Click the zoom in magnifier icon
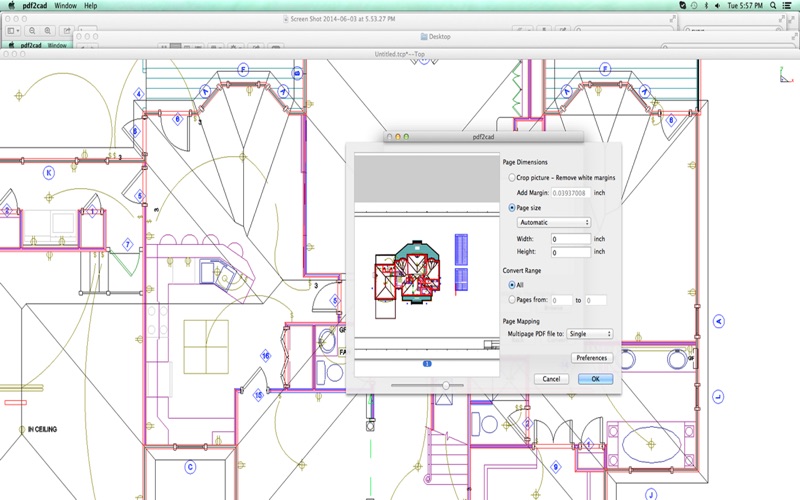This screenshot has width=800, height=500. point(47,31)
